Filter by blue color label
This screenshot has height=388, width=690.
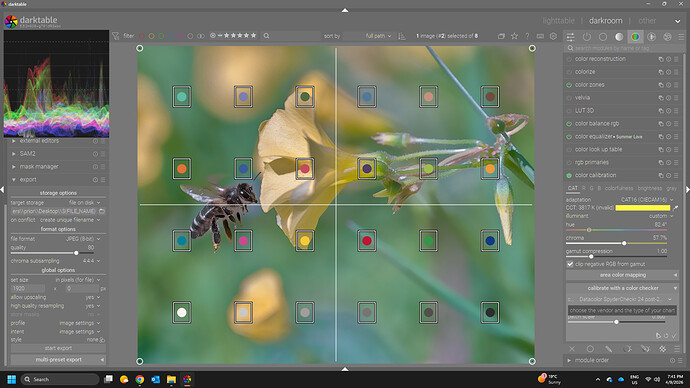pyautogui.click(x=171, y=36)
